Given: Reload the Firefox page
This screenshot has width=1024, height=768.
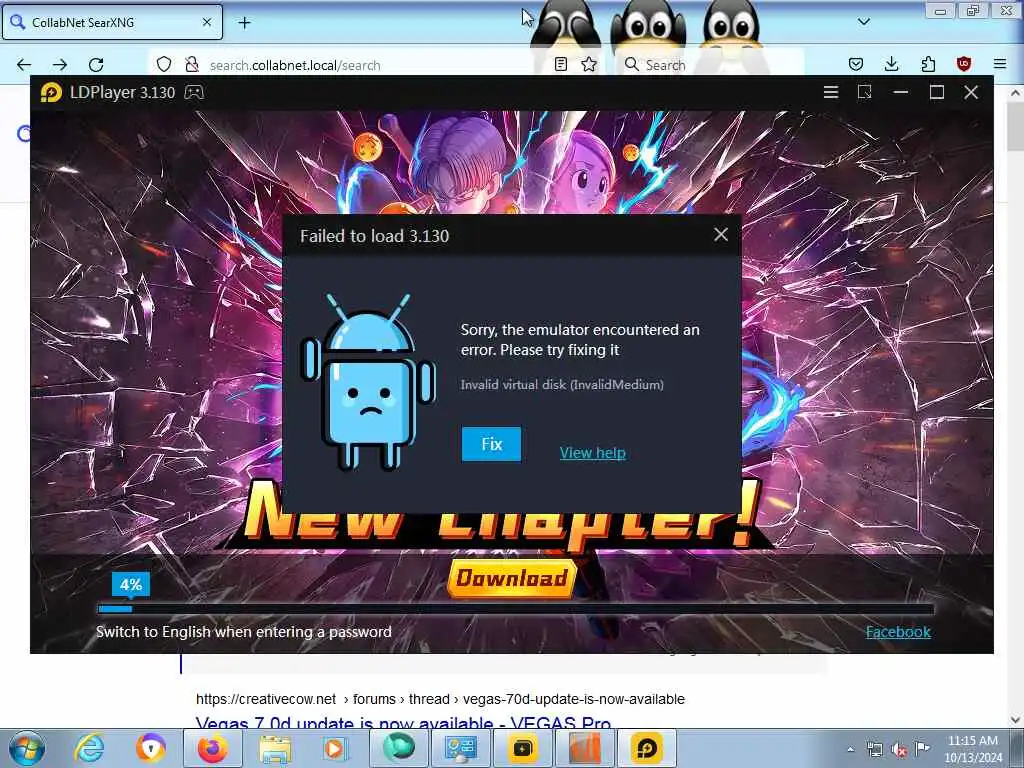Looking at the screenshot, I should pos(96,65).
